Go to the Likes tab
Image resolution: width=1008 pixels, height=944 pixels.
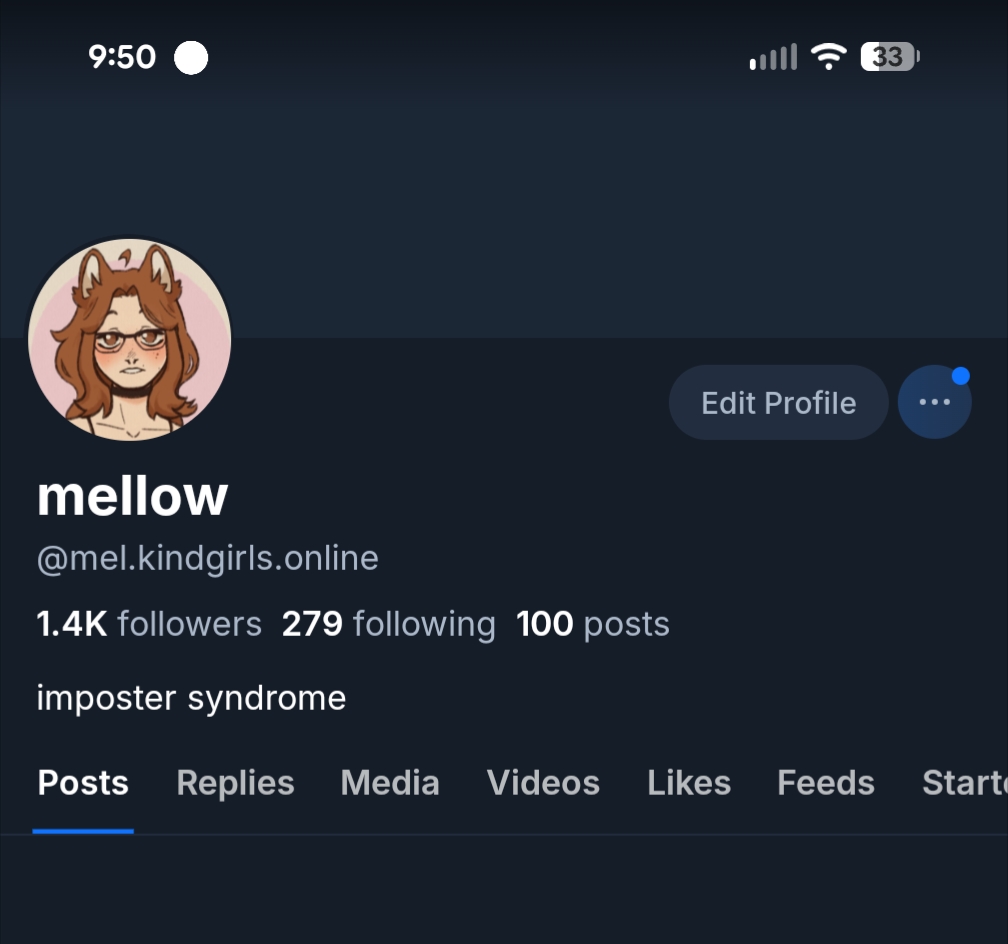[x=688, y=783]
